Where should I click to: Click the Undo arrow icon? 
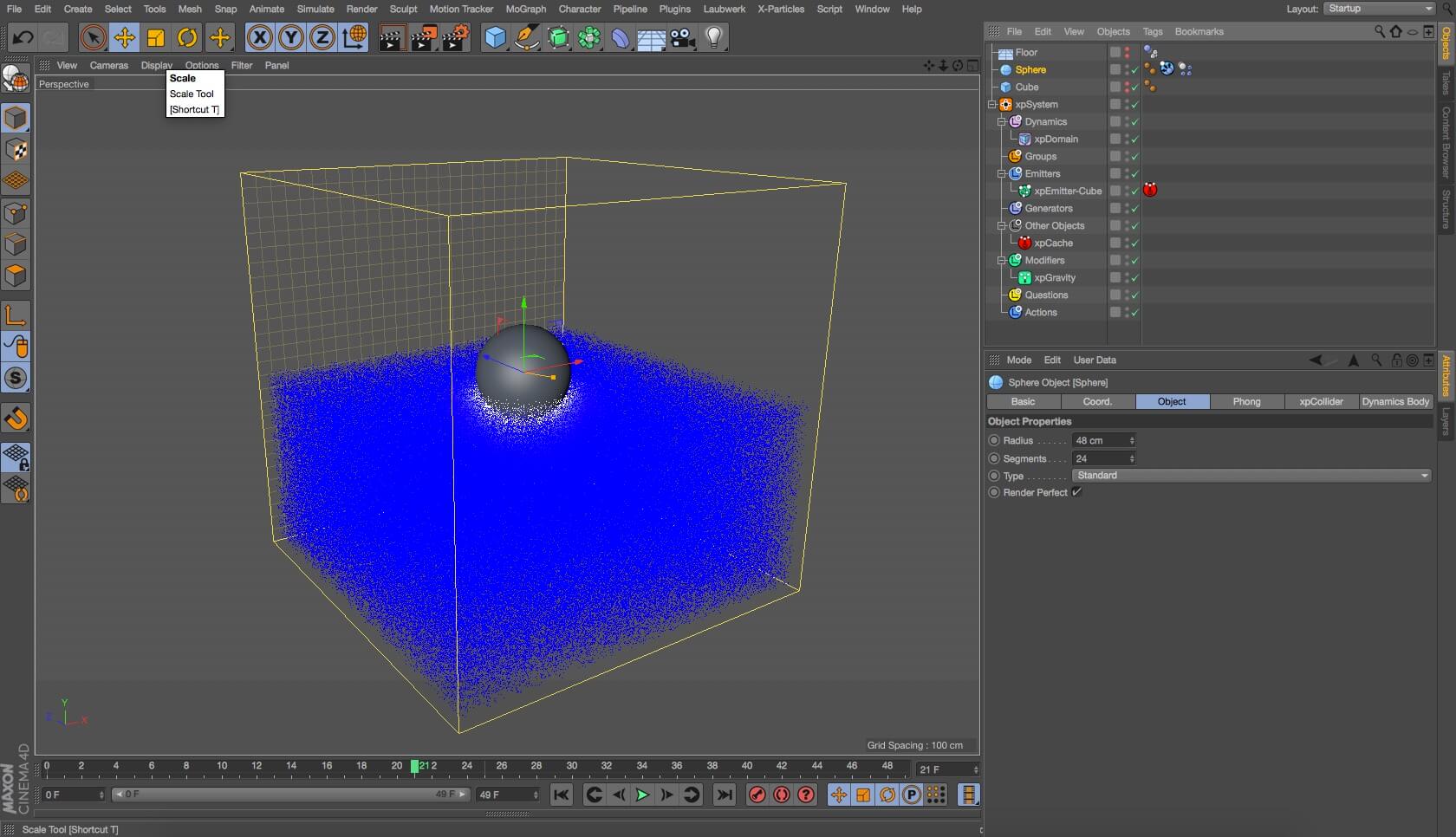click(23, 37)
